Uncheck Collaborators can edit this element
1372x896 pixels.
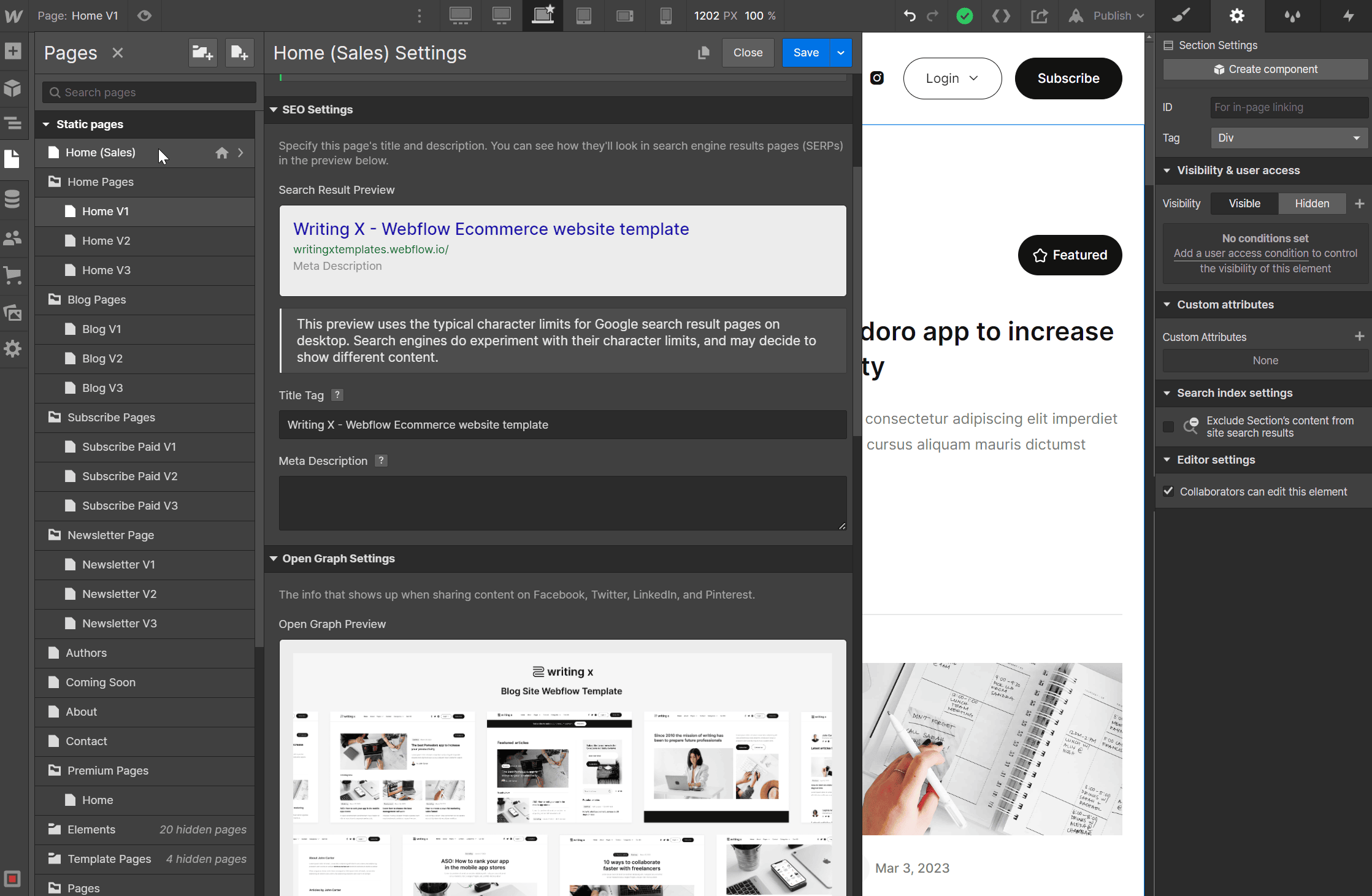pos(1168,491)
